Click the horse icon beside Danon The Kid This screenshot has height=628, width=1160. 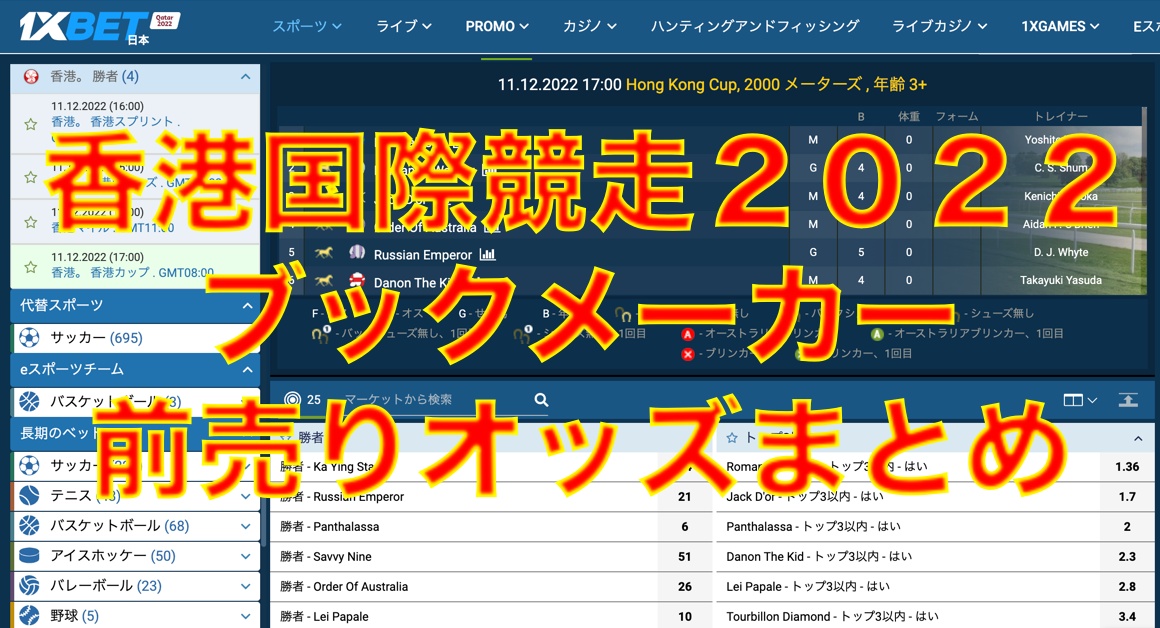324,281
